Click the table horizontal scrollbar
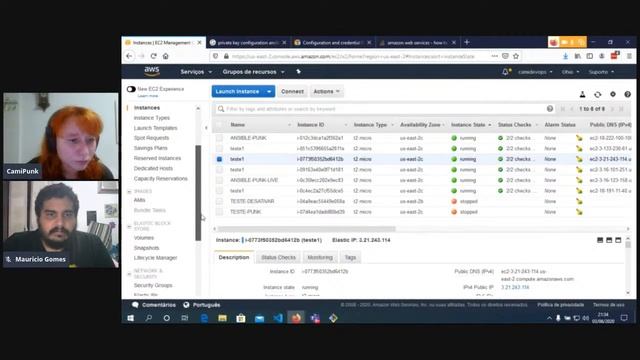 (307, 229)
